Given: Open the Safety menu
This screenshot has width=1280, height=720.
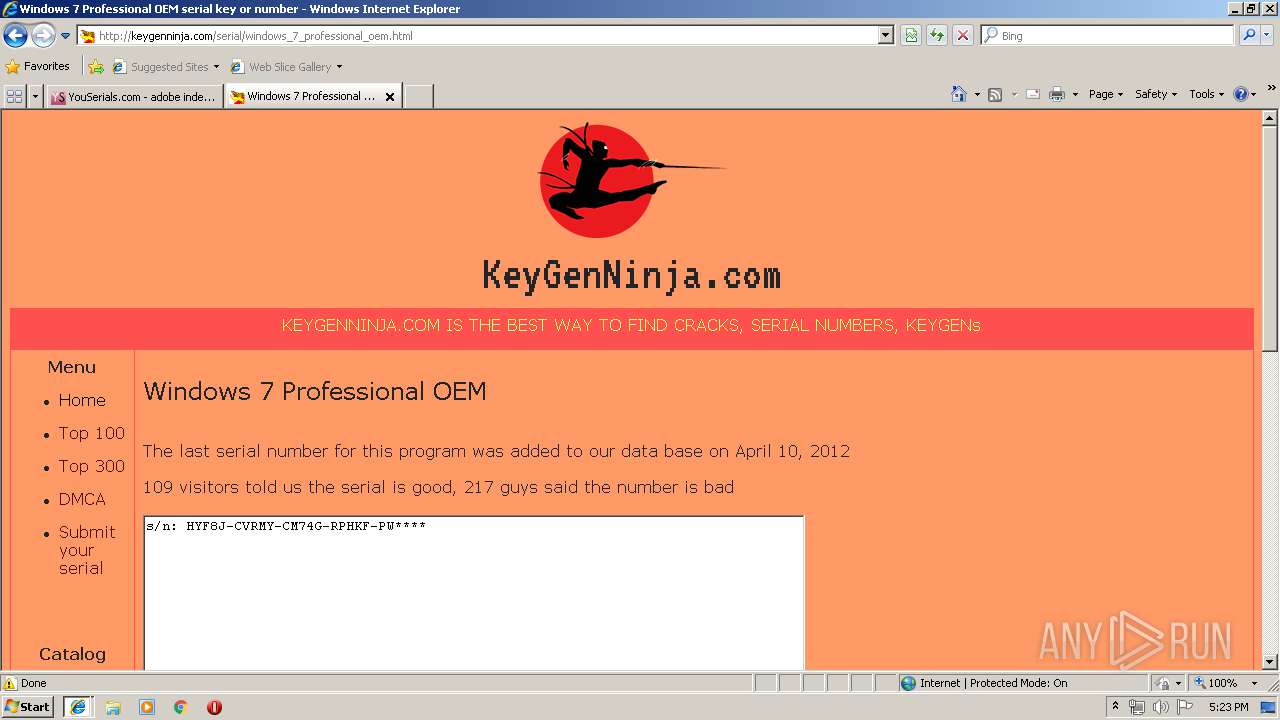Looking at the screenshot, I should pyautogui.click(x=1155, y=94).
